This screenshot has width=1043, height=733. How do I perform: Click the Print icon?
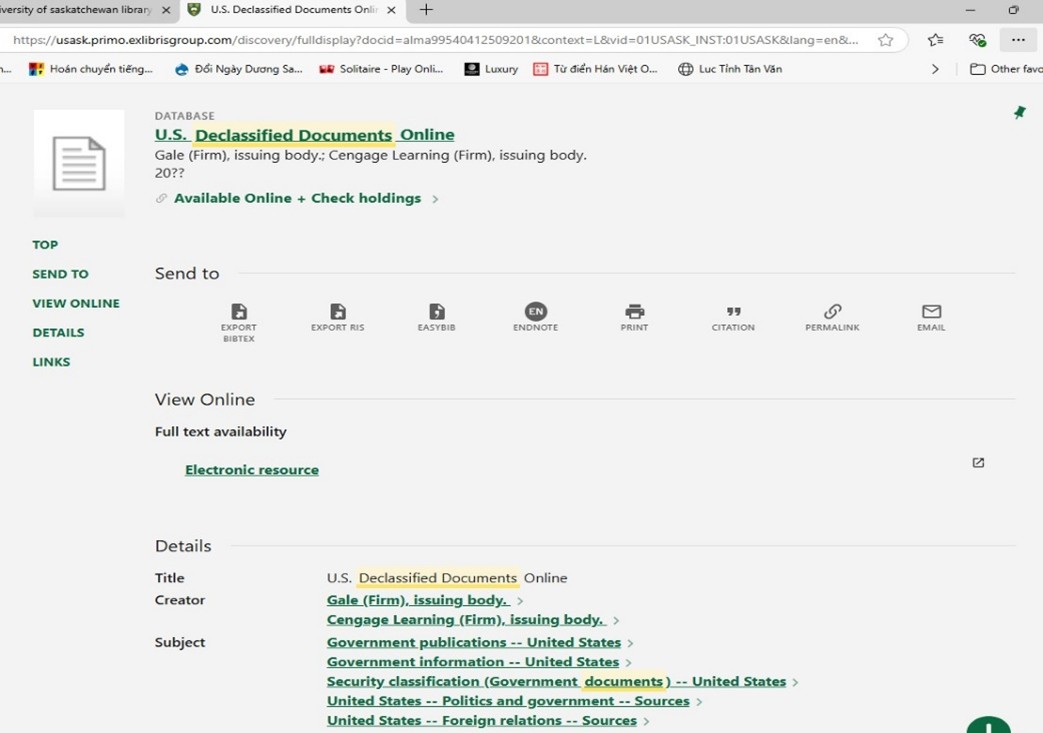tap(634, 312)
